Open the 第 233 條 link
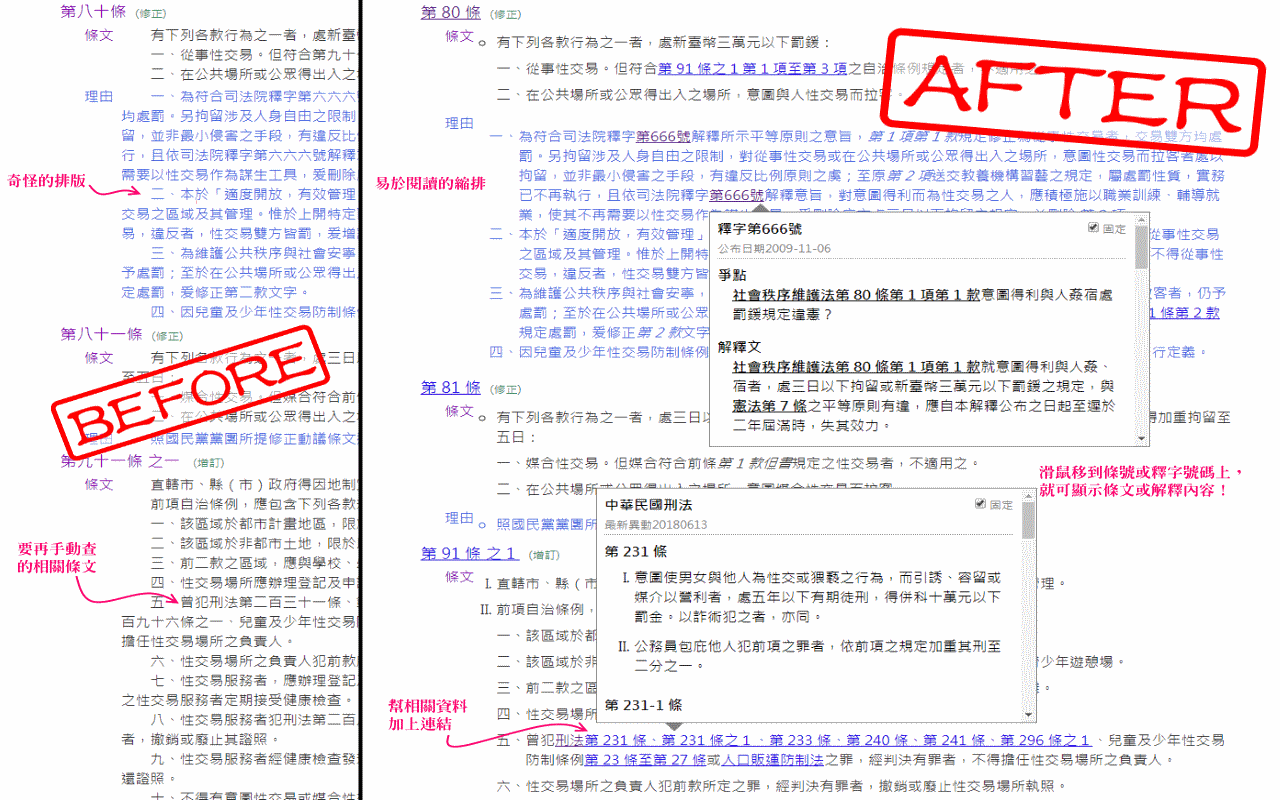 801,740
